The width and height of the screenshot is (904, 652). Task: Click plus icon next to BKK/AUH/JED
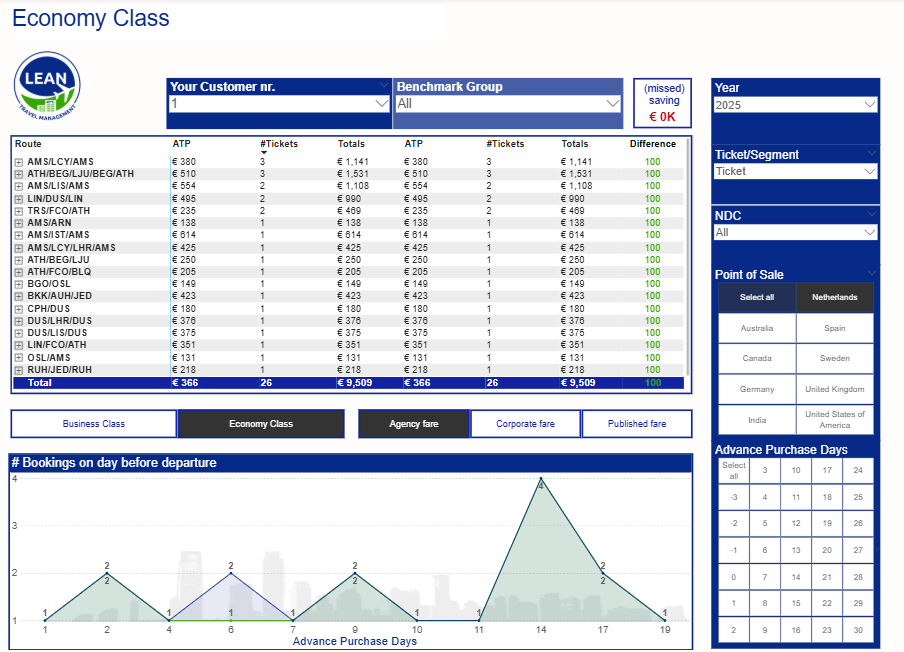(18, 296)
